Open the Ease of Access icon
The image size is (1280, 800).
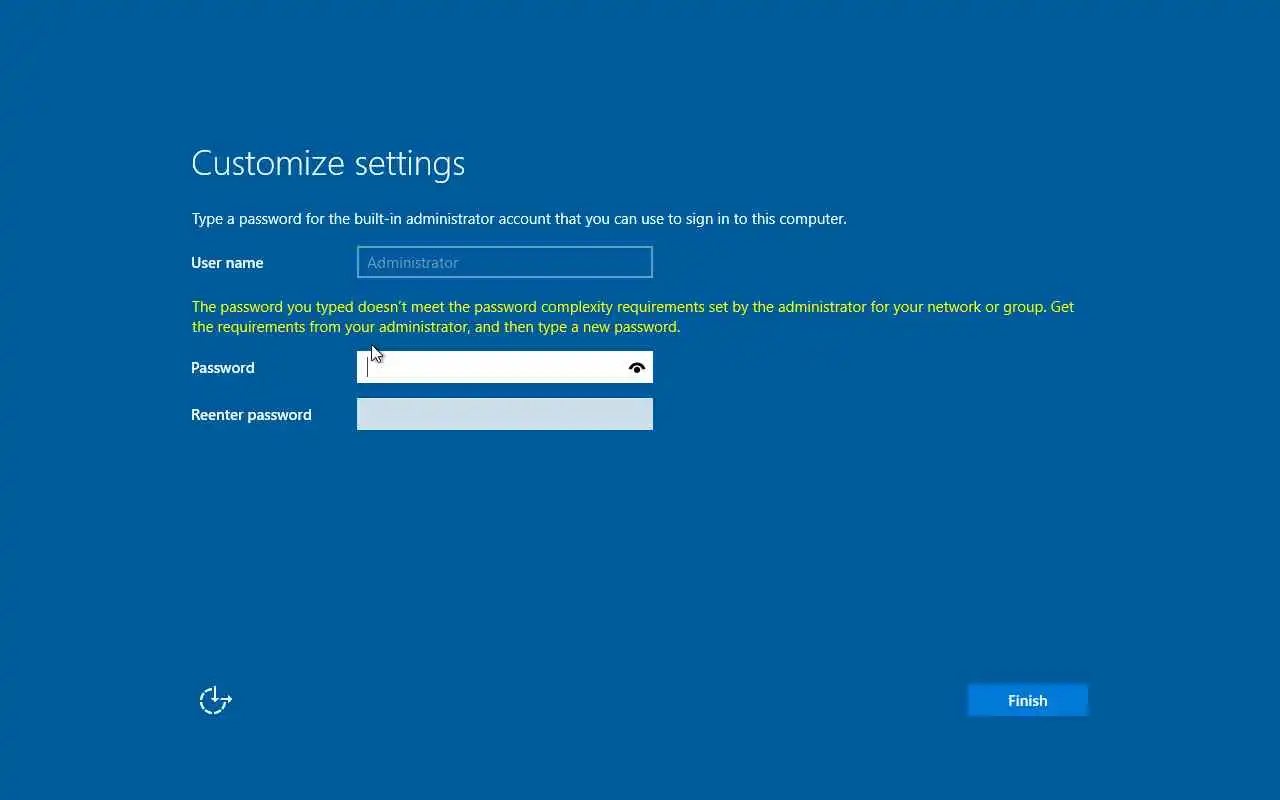click(215, 700)
